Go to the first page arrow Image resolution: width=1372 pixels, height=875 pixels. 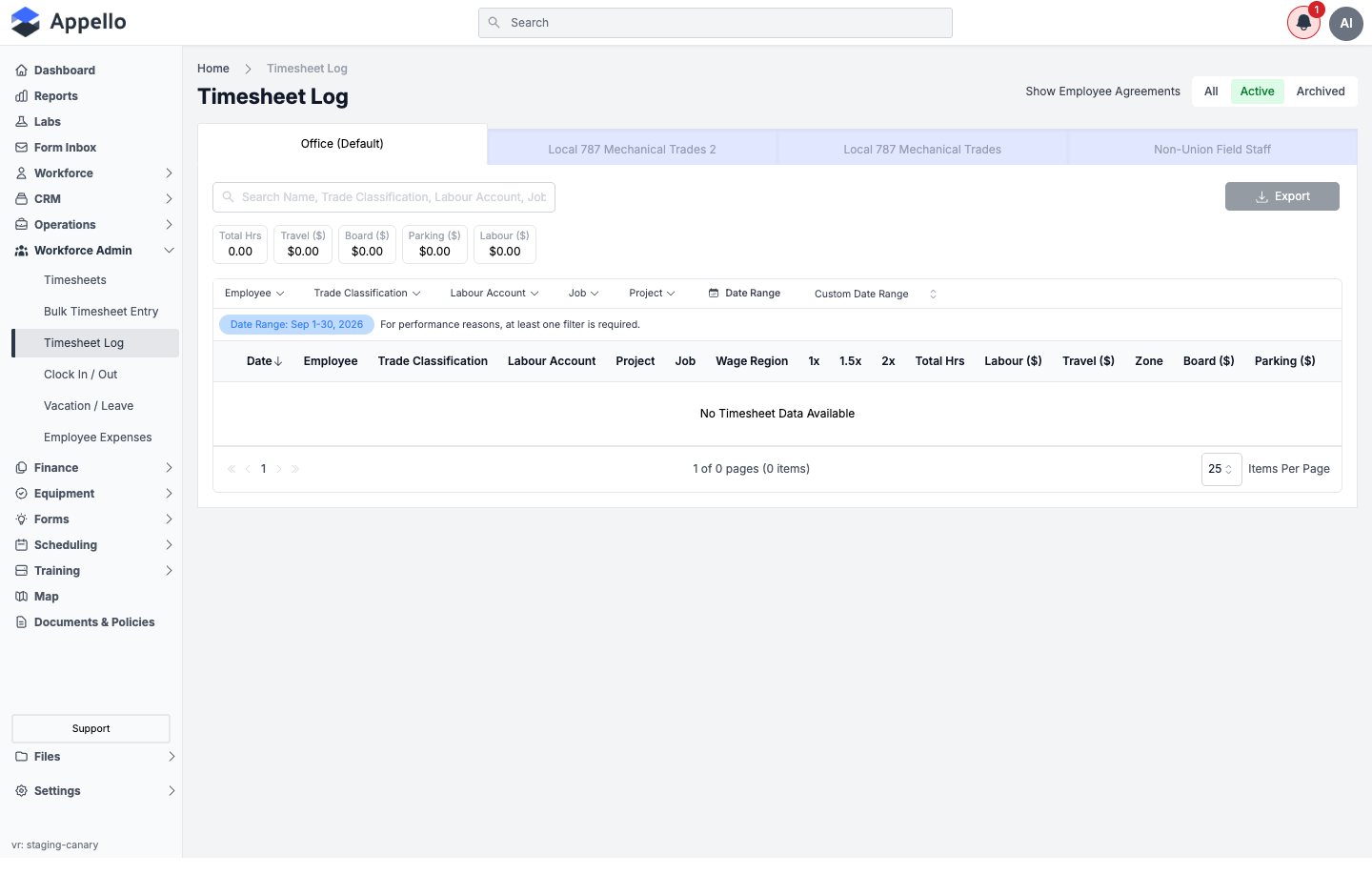click(x=232, y=469)
